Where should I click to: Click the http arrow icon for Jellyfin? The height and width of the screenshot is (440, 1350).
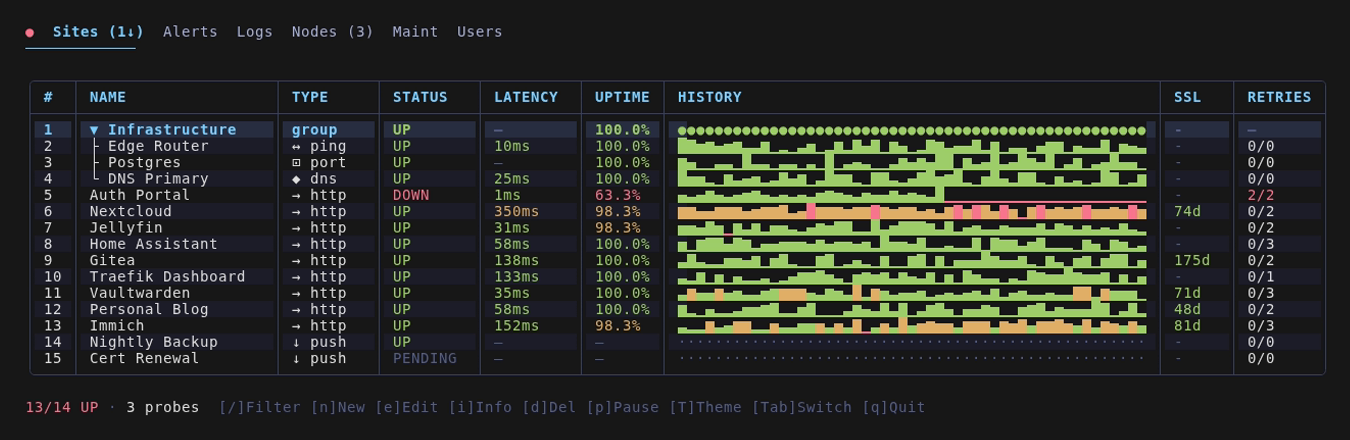[x=296, y=228]
